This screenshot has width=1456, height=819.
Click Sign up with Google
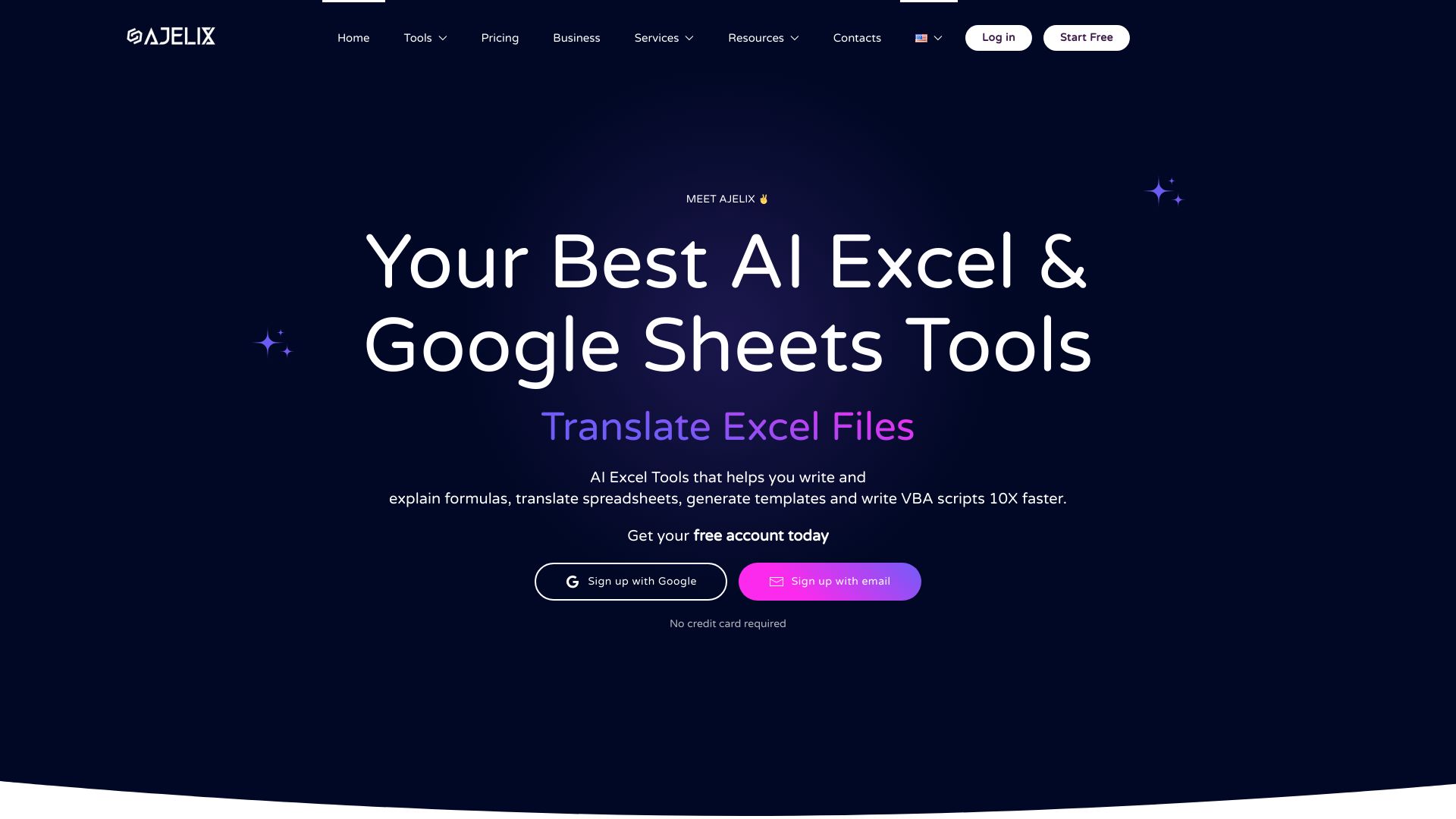click(x=630, y=581)
